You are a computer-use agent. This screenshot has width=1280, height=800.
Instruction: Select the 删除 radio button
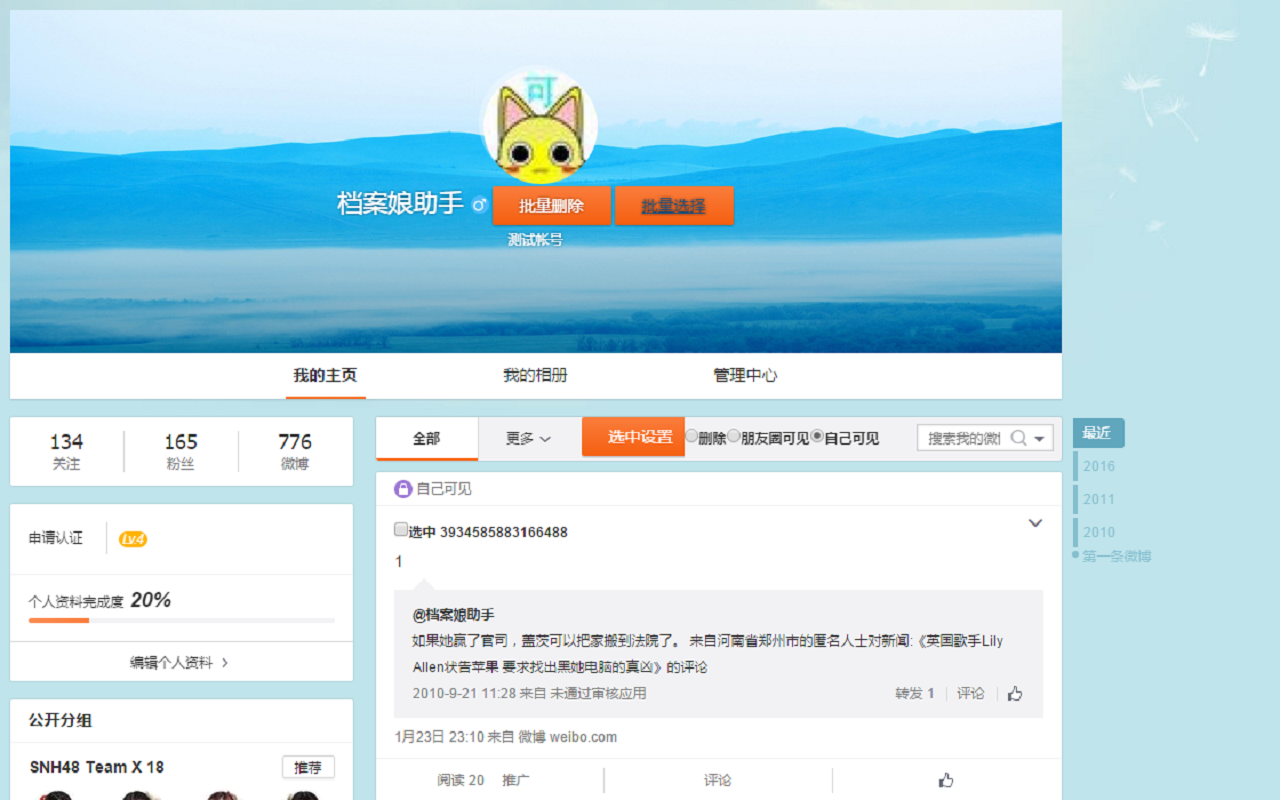[x=692, y=436]
